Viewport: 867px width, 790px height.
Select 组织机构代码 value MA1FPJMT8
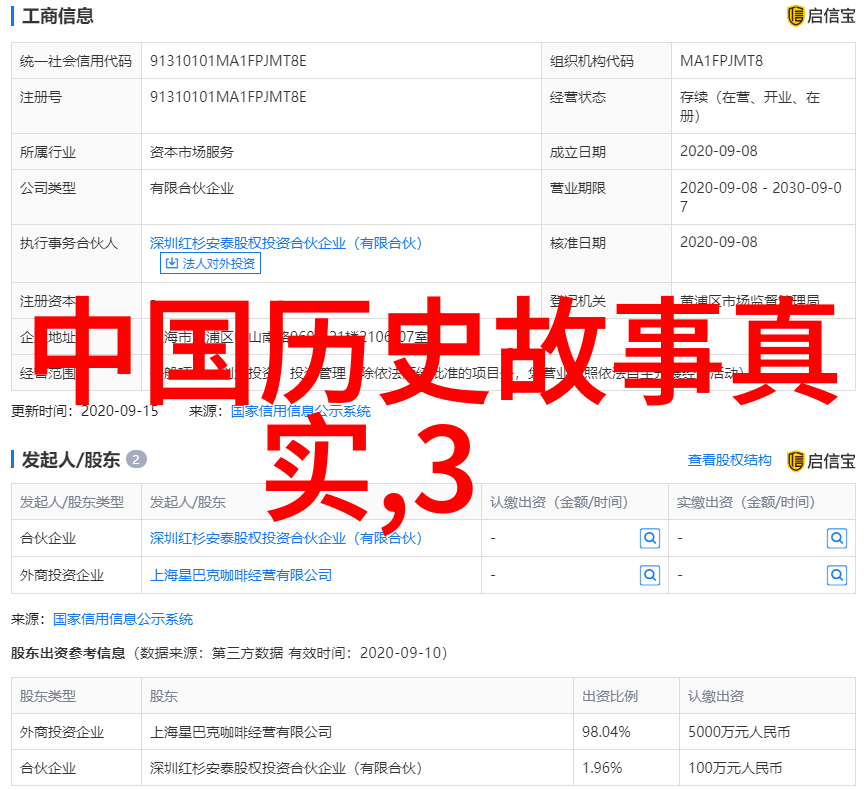(721, 61)
